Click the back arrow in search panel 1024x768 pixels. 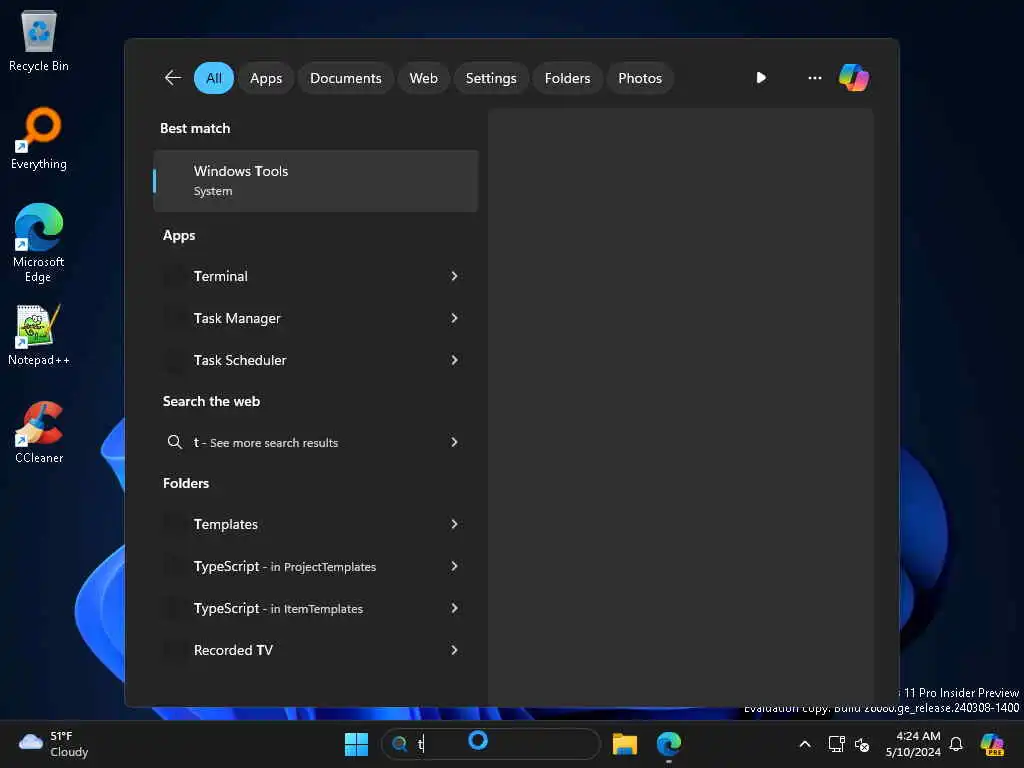(173, 78)
